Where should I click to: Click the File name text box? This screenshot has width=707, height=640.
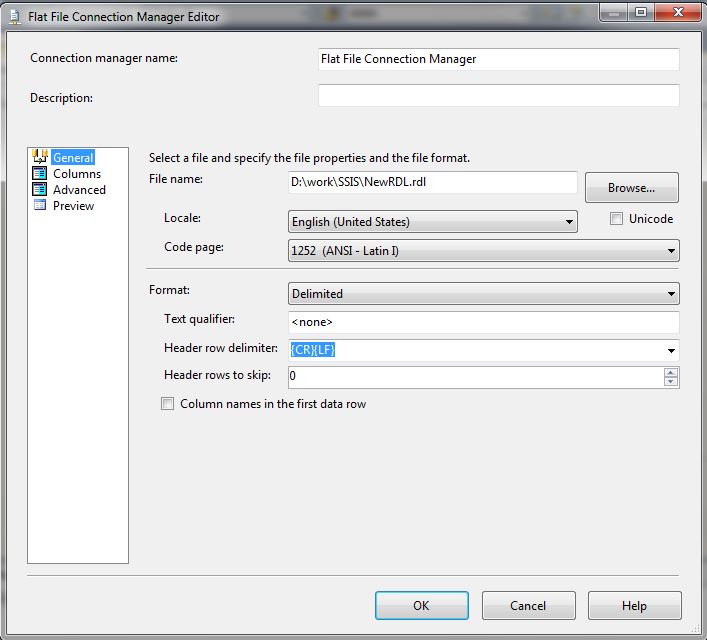[432, 182]
